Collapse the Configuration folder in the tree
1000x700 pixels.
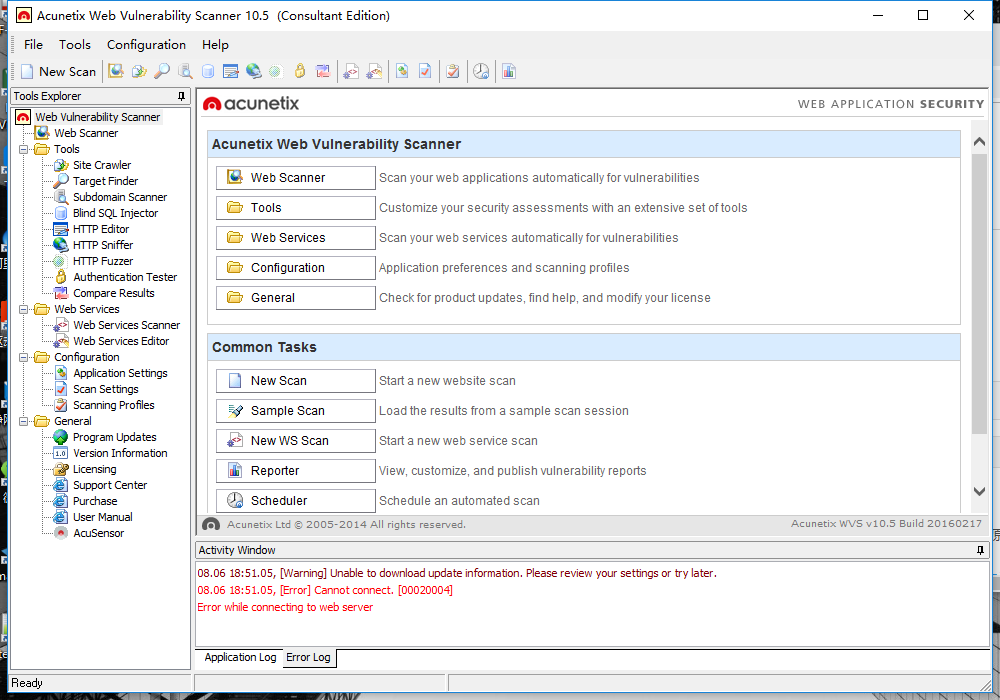coord(24,357)
